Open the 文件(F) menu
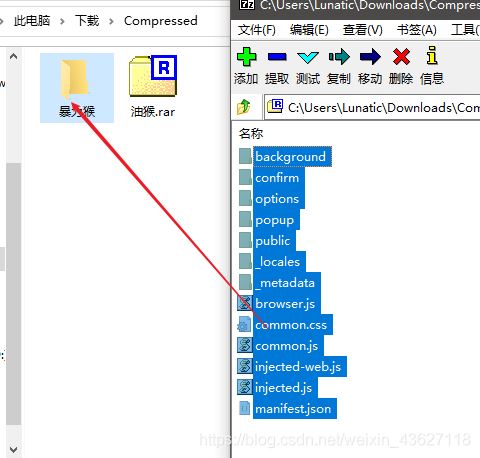 coord(257,30)
